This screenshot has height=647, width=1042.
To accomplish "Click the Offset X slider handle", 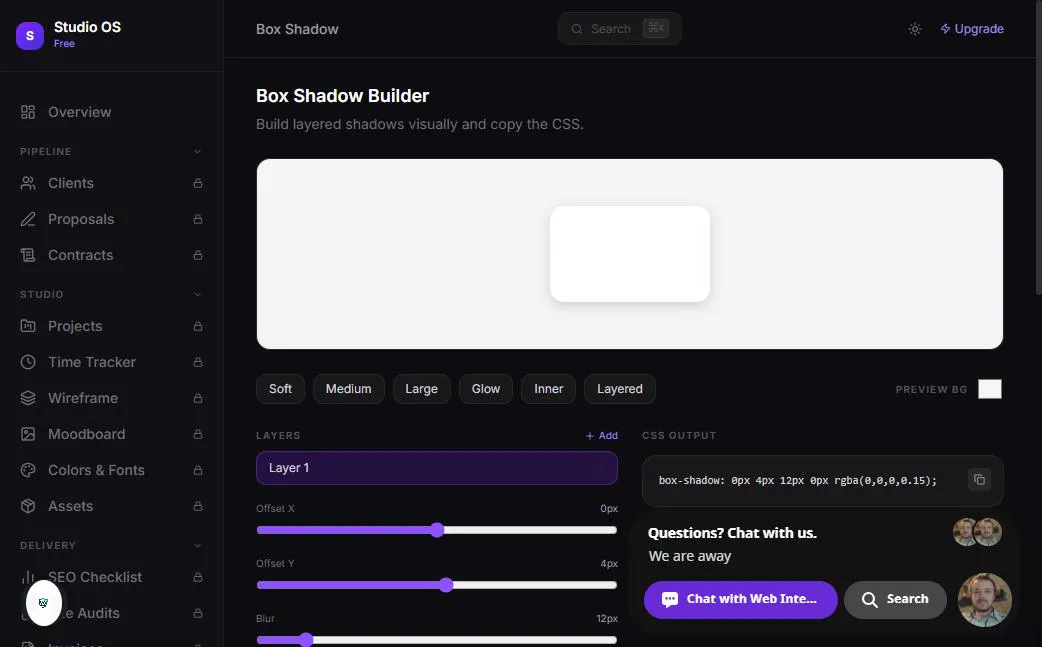I will click(437, 530).
